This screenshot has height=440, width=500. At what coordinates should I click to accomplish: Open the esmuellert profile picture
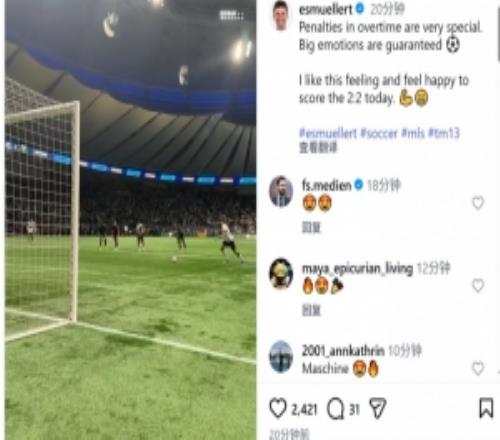pos(281,15)
